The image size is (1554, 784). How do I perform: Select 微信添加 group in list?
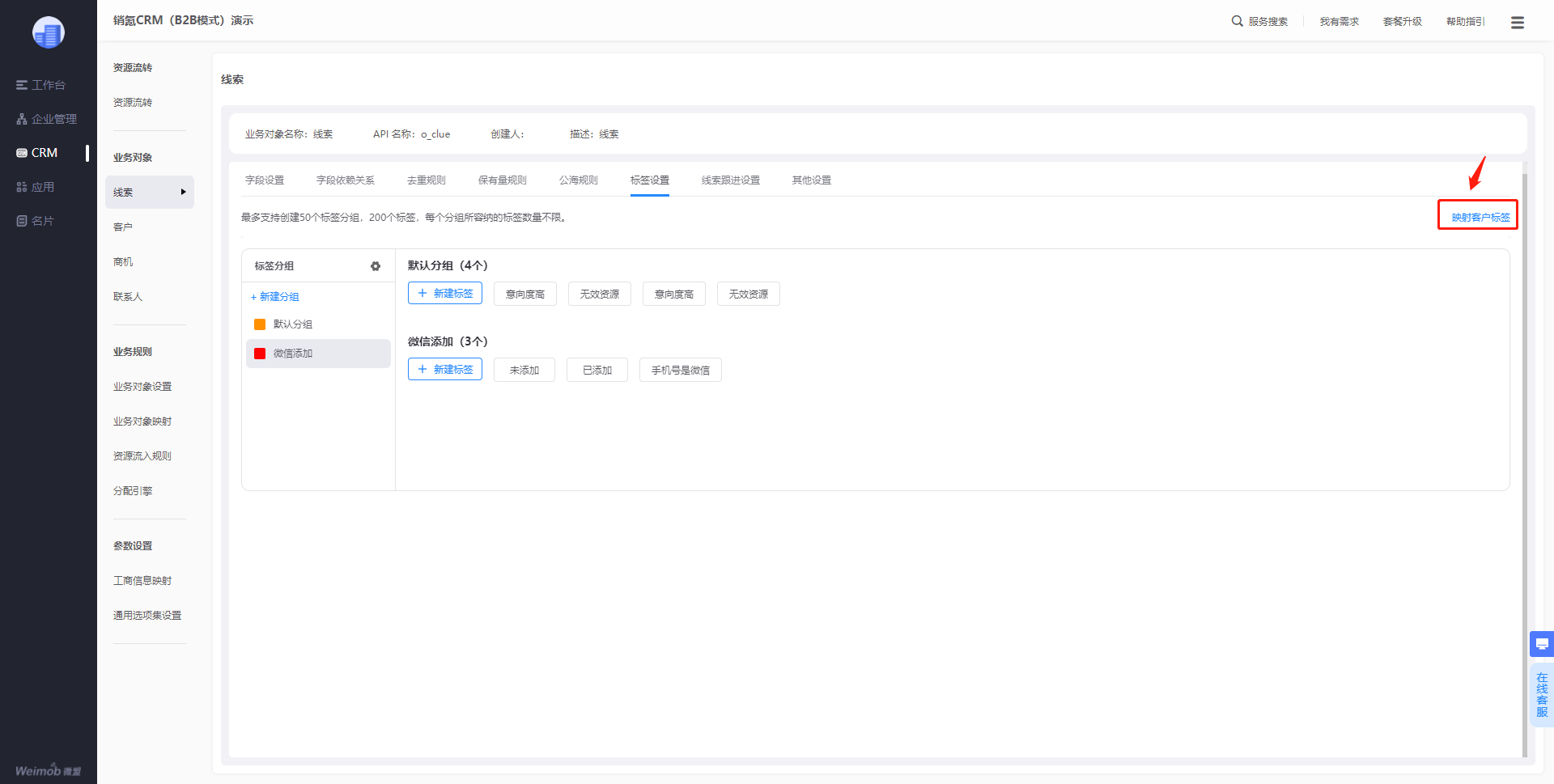(x=318, y=354)
